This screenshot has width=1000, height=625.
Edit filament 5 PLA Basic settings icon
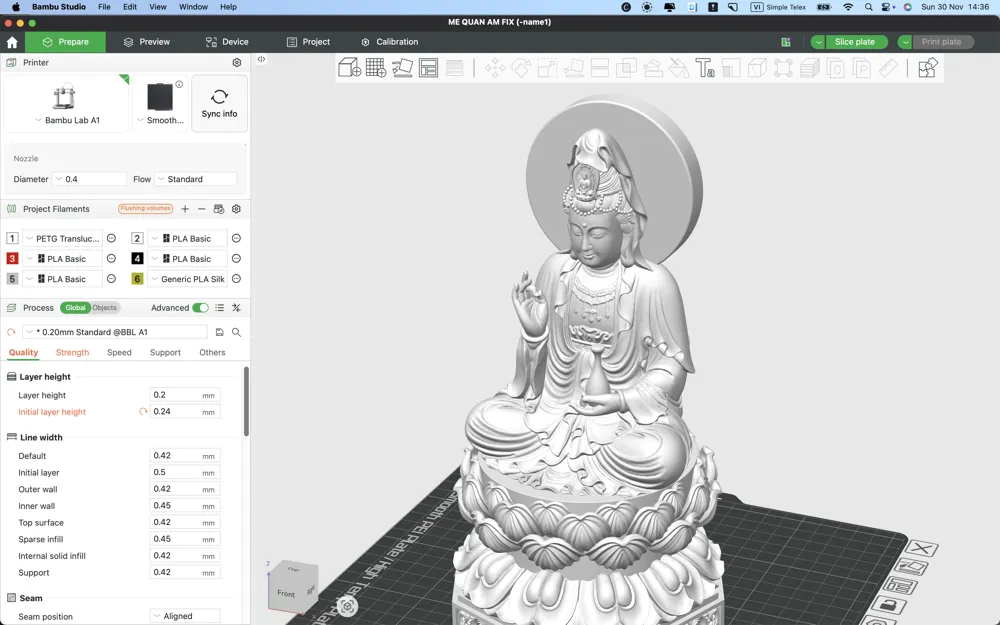[x=111, y=279]
